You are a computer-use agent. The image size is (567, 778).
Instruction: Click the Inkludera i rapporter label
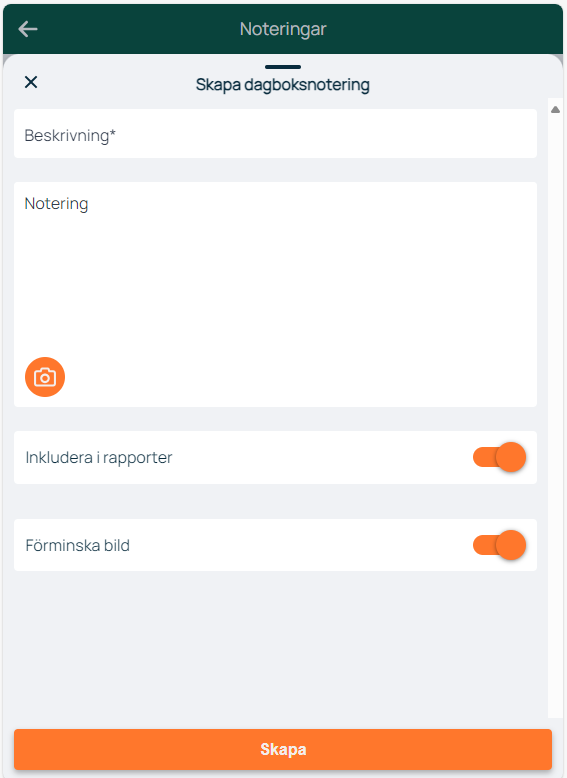pyautogui.click(x=99, y=457)
